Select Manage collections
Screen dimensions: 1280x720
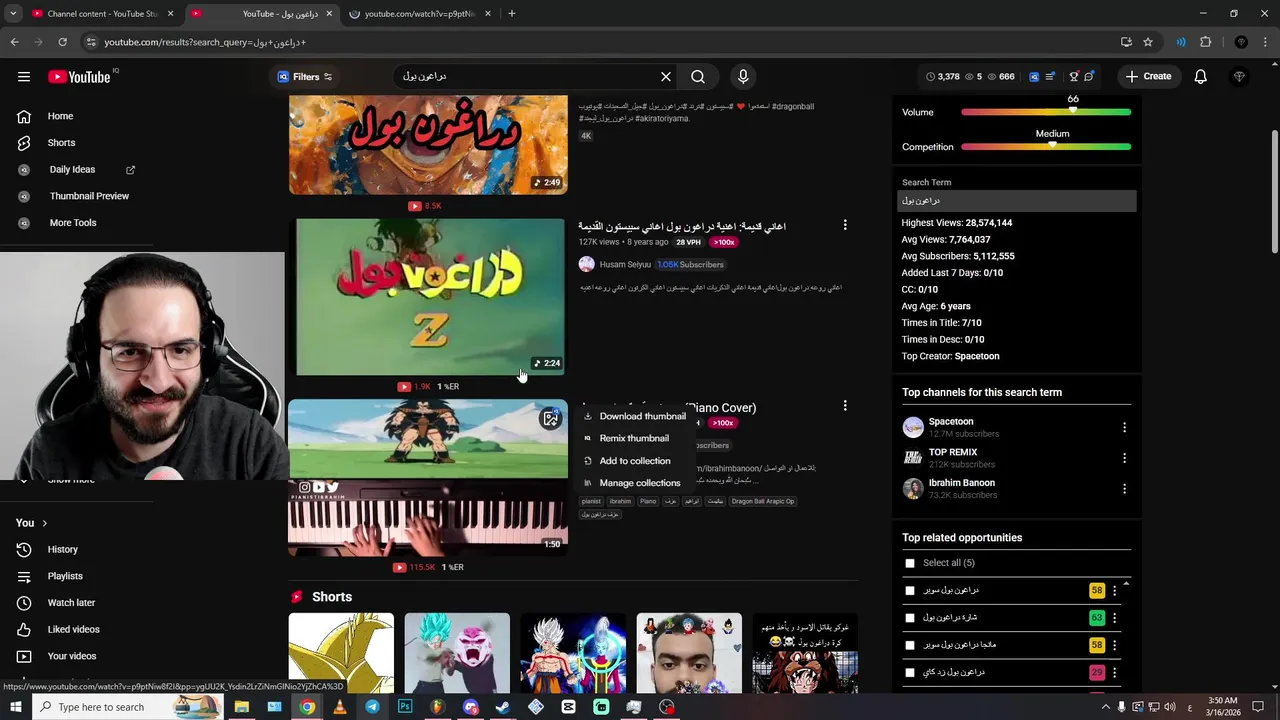pyautogui.click(x=640, y=483)
